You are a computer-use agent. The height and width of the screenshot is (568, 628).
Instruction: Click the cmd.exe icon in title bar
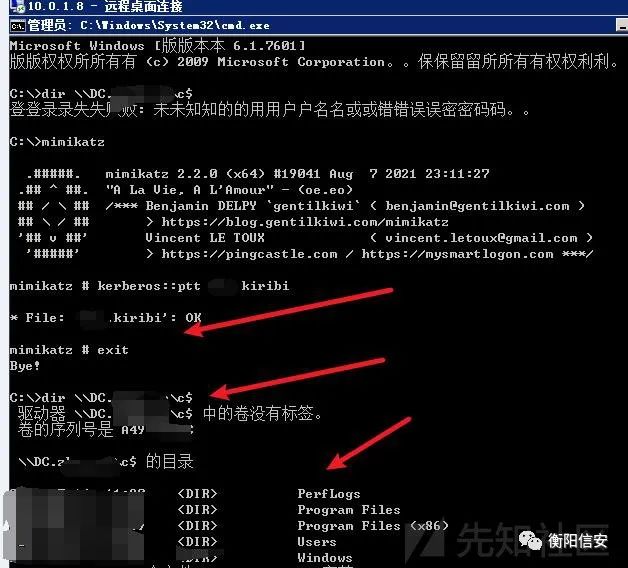(x=18, y=26)
